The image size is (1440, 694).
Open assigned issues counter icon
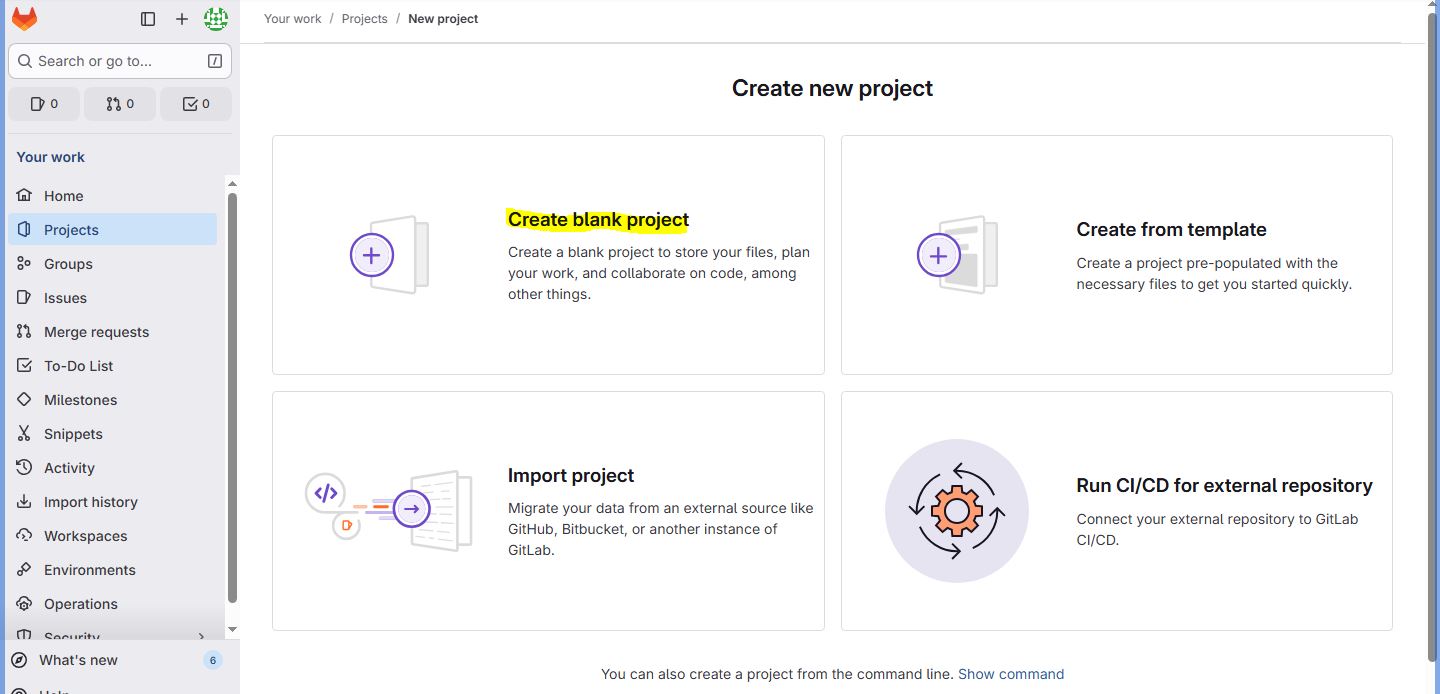(x=44, y=104)
